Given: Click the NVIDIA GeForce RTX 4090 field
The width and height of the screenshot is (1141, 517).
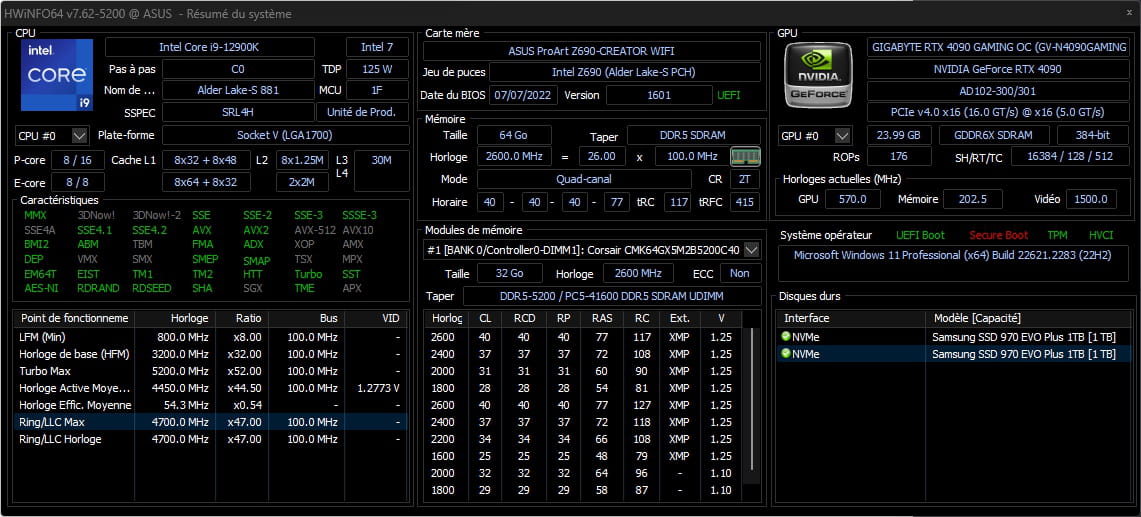Looking at the screenshot, I should pyautogui.click(x=999, y=70).
